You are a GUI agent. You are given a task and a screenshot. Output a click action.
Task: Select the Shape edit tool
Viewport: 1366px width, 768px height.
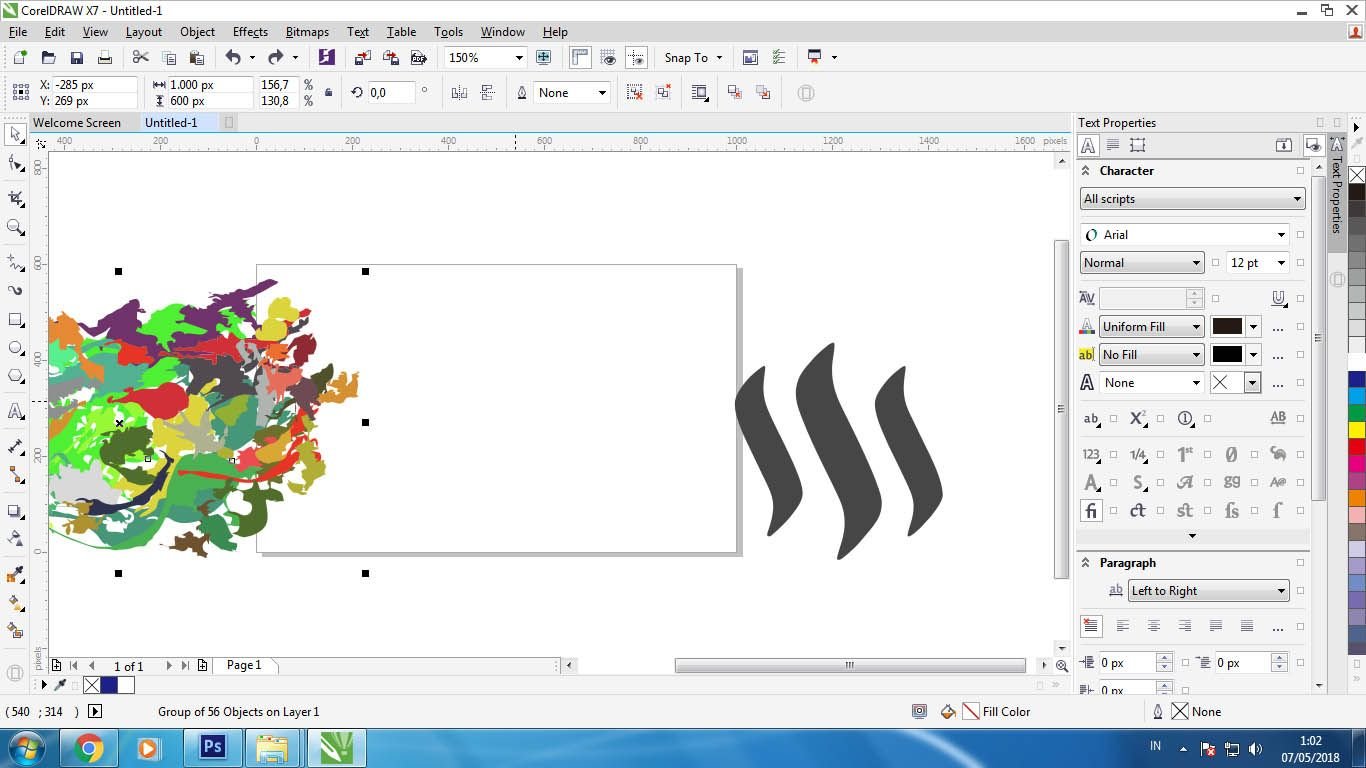point(15,163)
